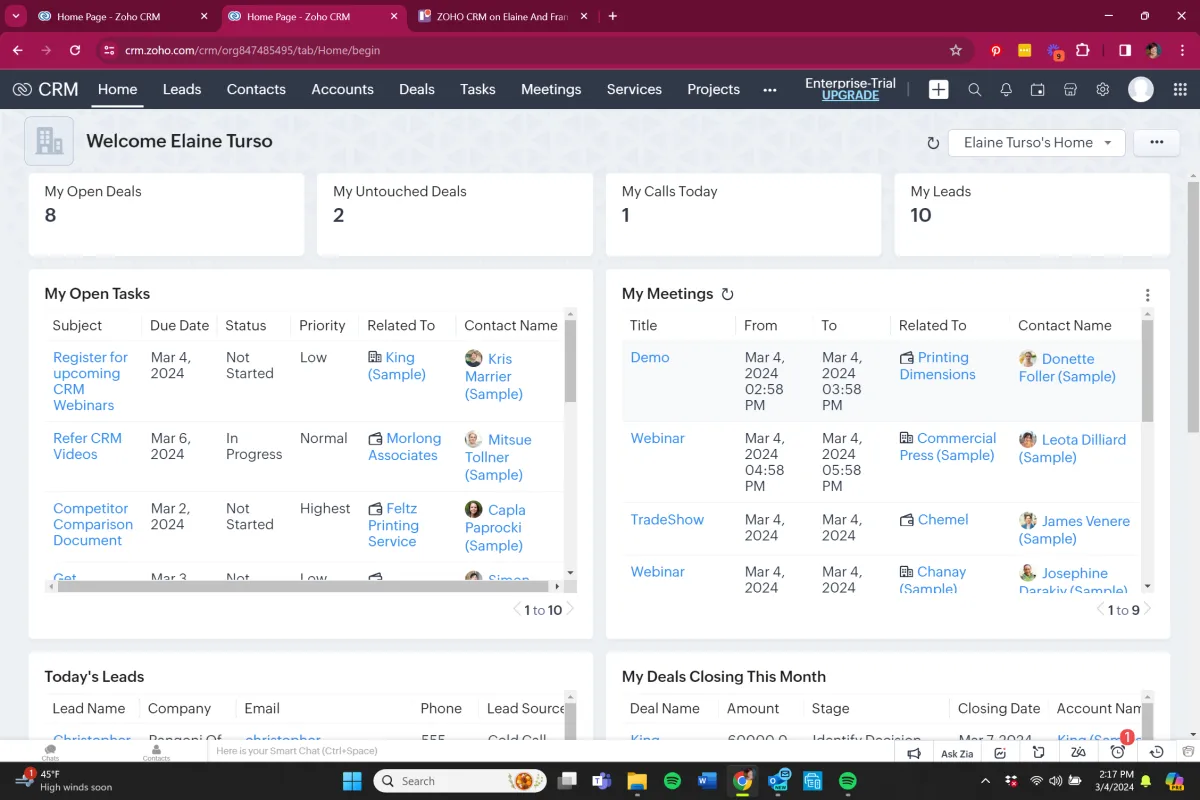Expand Elaine Turso's Home dropdown
1200x800 pixels.
tap(1036, 142)
